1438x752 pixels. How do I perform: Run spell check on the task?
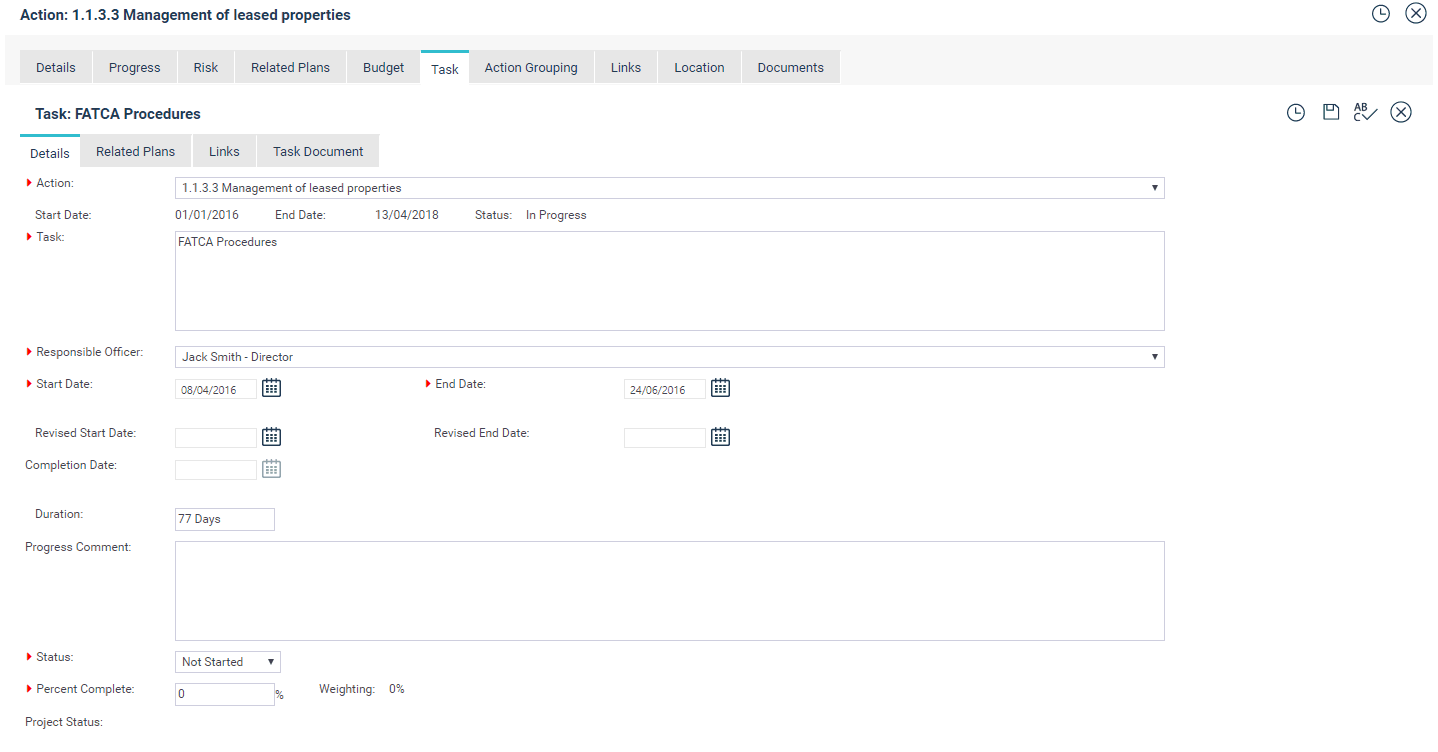point(1365,113)
